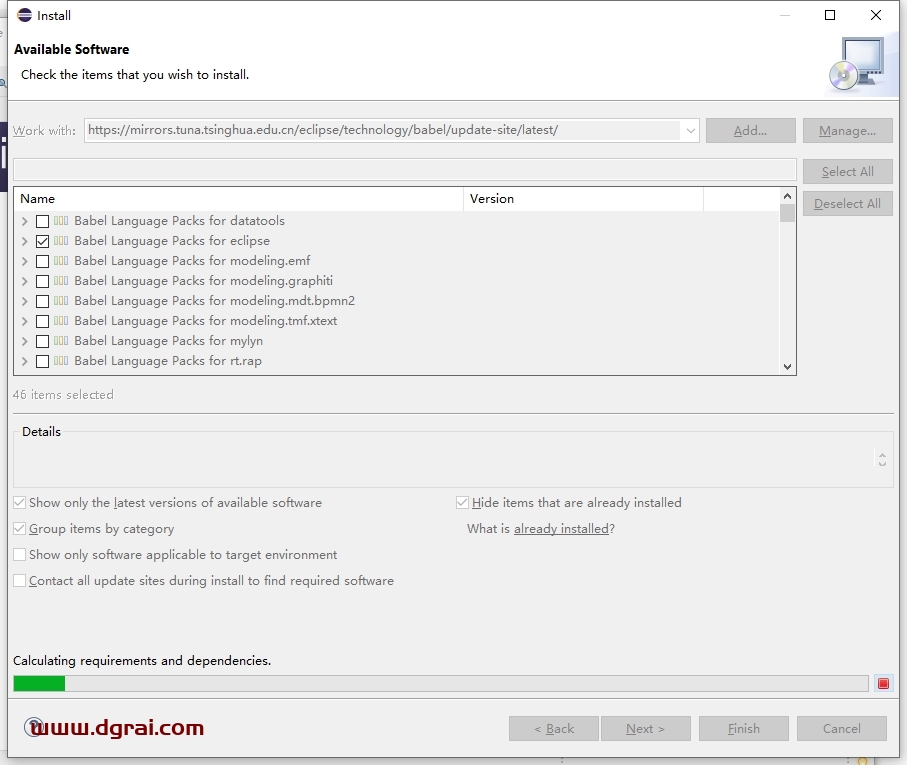
Task: Expand the eclipse language packs tree node
Action: [24, 241]
